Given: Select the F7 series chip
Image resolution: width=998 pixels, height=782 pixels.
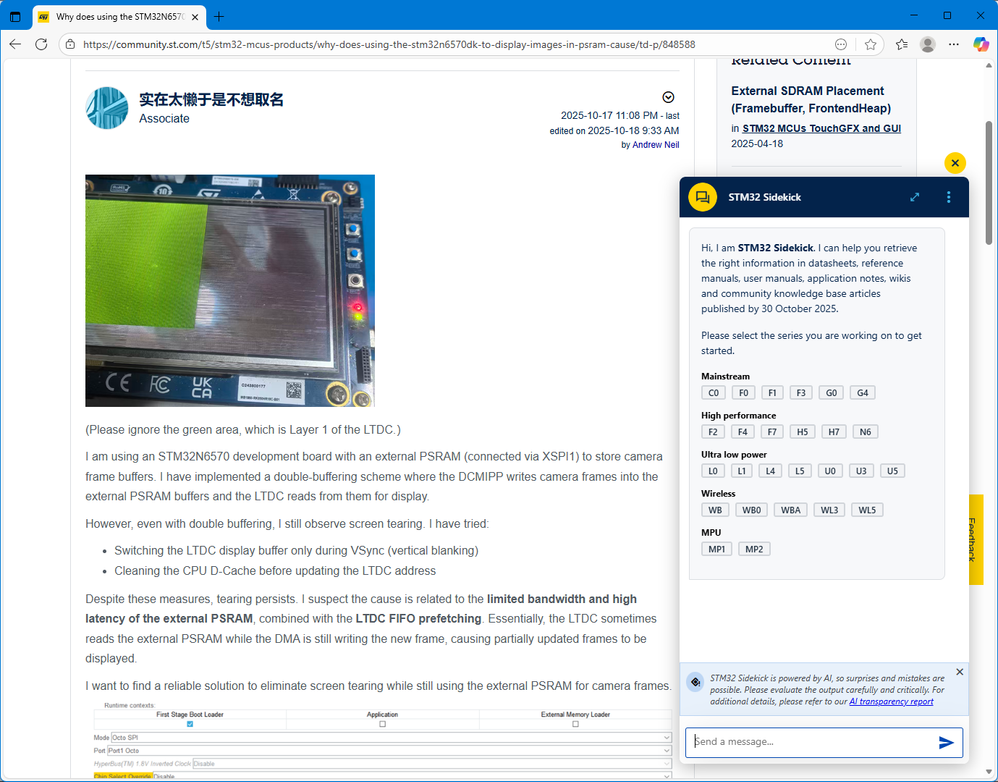Looking at the screenshot, I should pyautogui.click(x=772, y=432).
